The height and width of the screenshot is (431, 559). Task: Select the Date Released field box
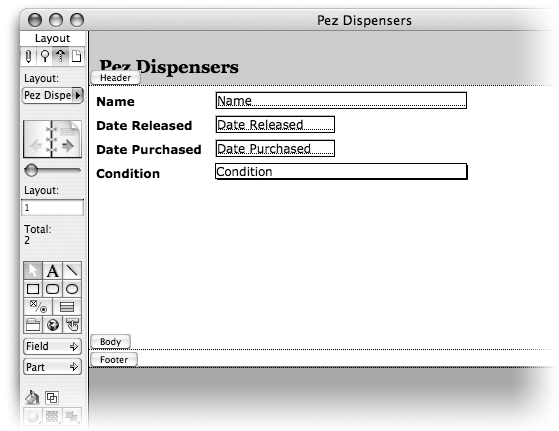pyautogui.click(x=275, y=124)
